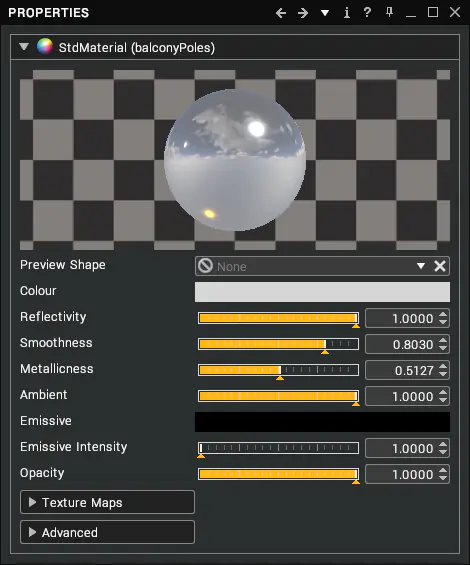Click the Colour swatch
Viewport: 470px width, 565px height.
pos(322,292)
